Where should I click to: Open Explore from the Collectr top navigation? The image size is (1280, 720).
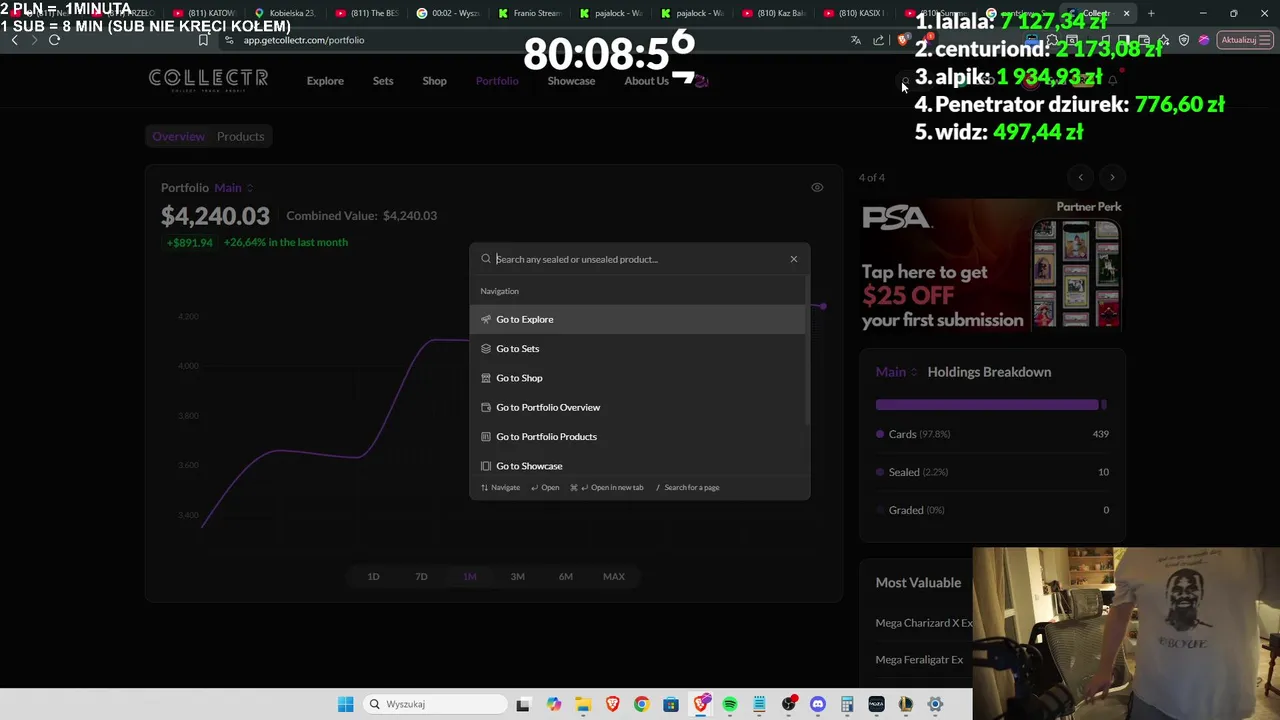tap(325, 81)
